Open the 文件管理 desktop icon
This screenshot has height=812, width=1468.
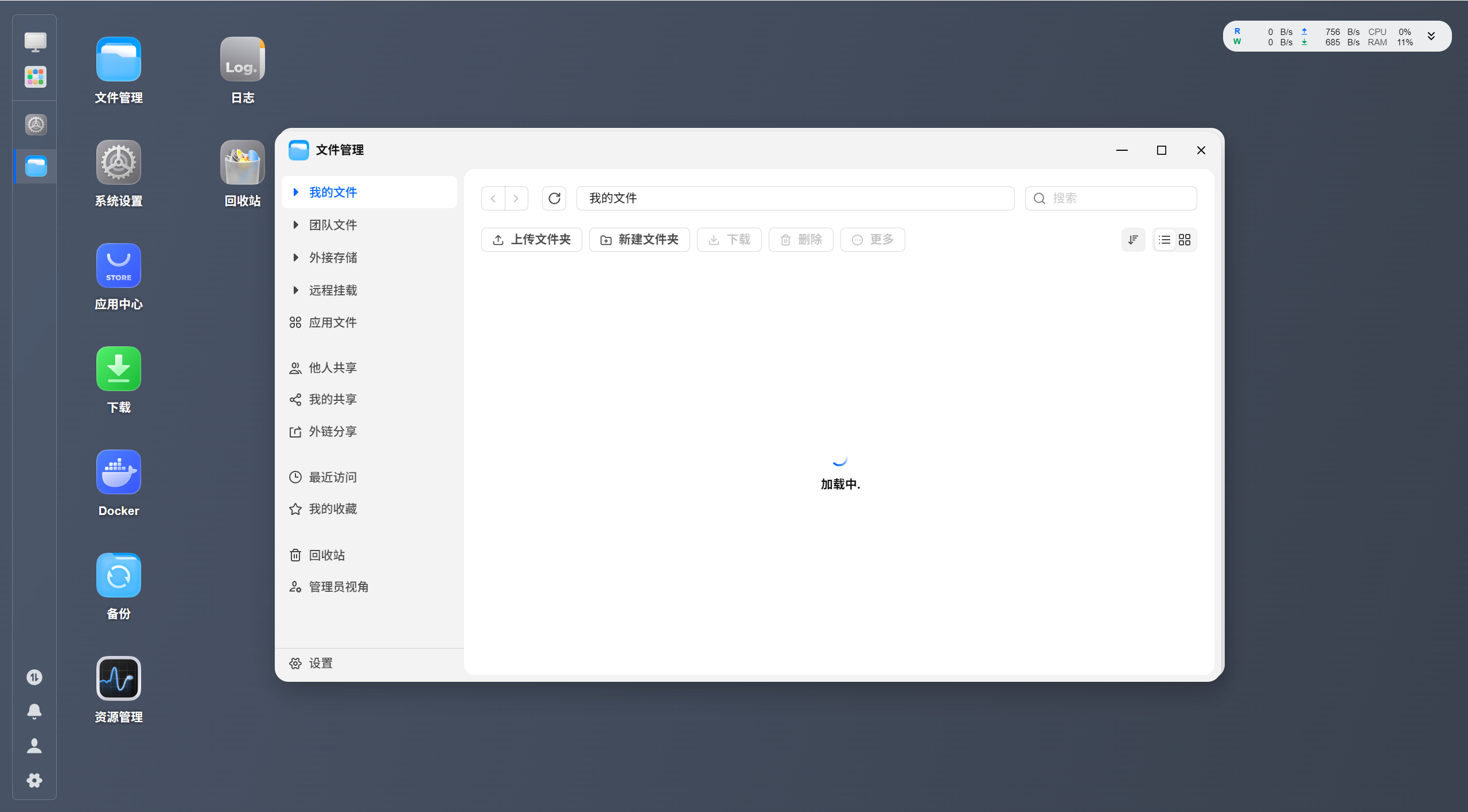119,59
